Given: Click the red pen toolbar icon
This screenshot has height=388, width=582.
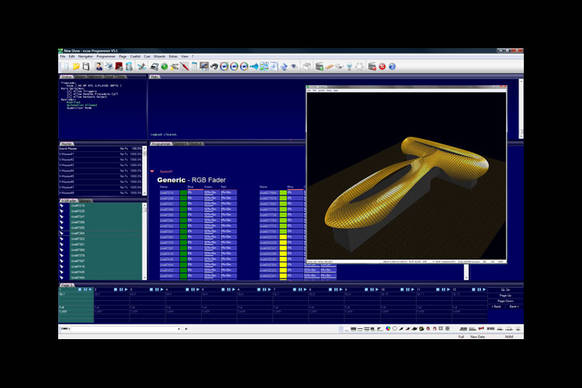Looking at the screenshot, I should [x=184, y=66].
